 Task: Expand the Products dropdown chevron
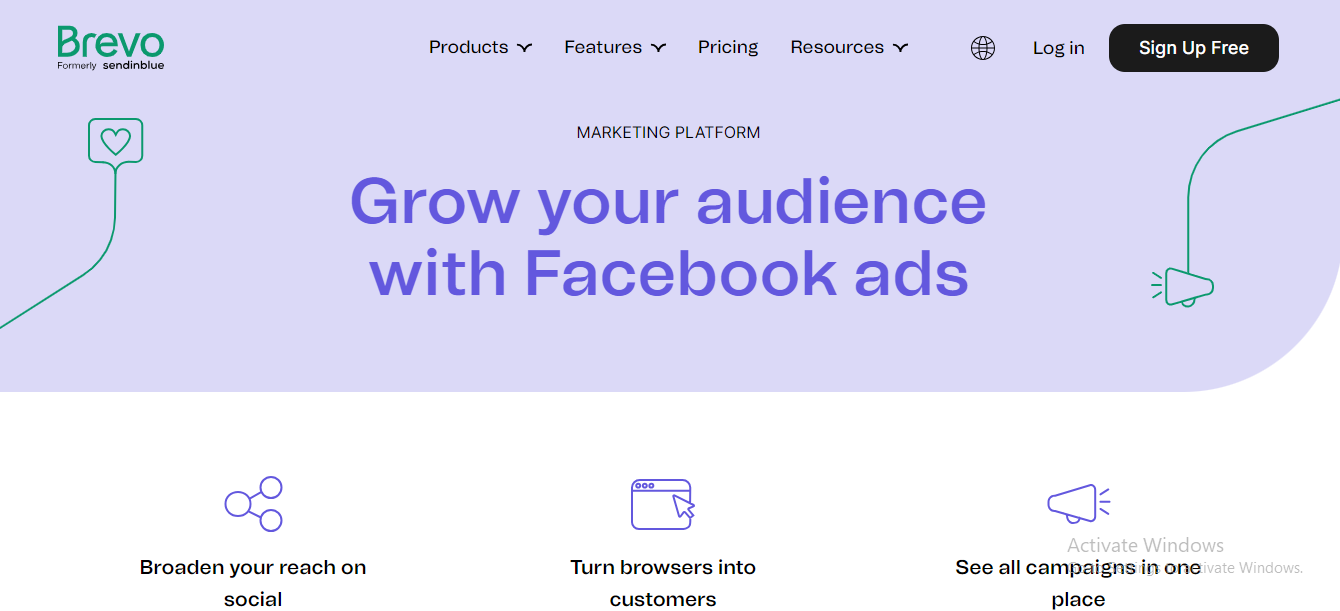[x=524, y=48]
